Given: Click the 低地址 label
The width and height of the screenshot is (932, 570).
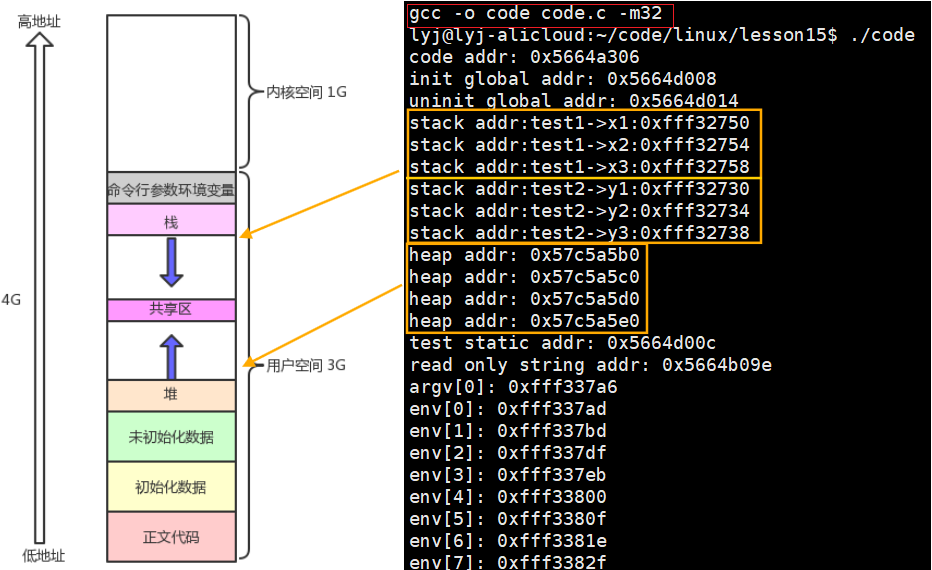Looking at the screenshot, I should point(43,556).
